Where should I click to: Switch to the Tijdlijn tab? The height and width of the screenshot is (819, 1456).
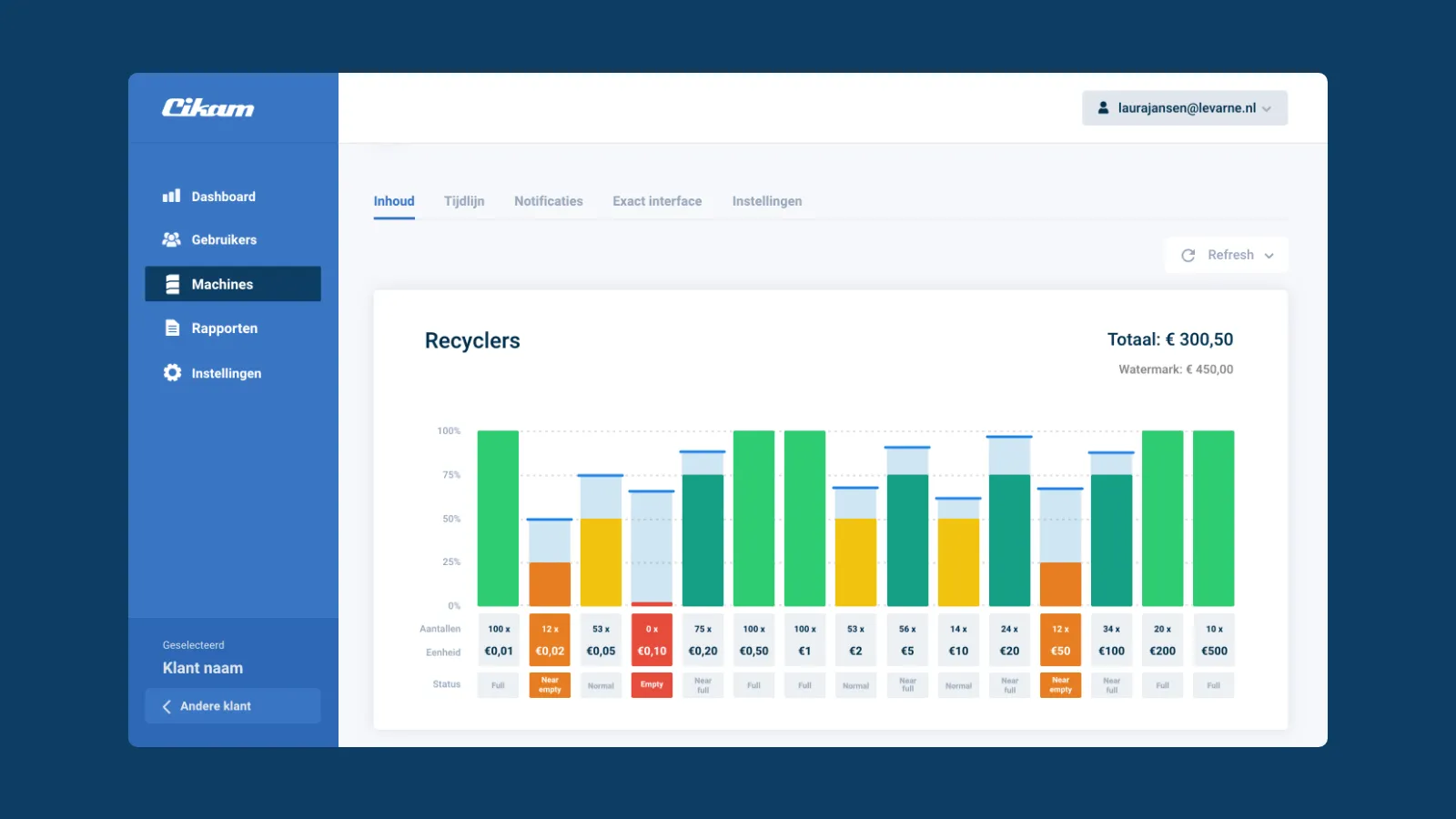464,201
